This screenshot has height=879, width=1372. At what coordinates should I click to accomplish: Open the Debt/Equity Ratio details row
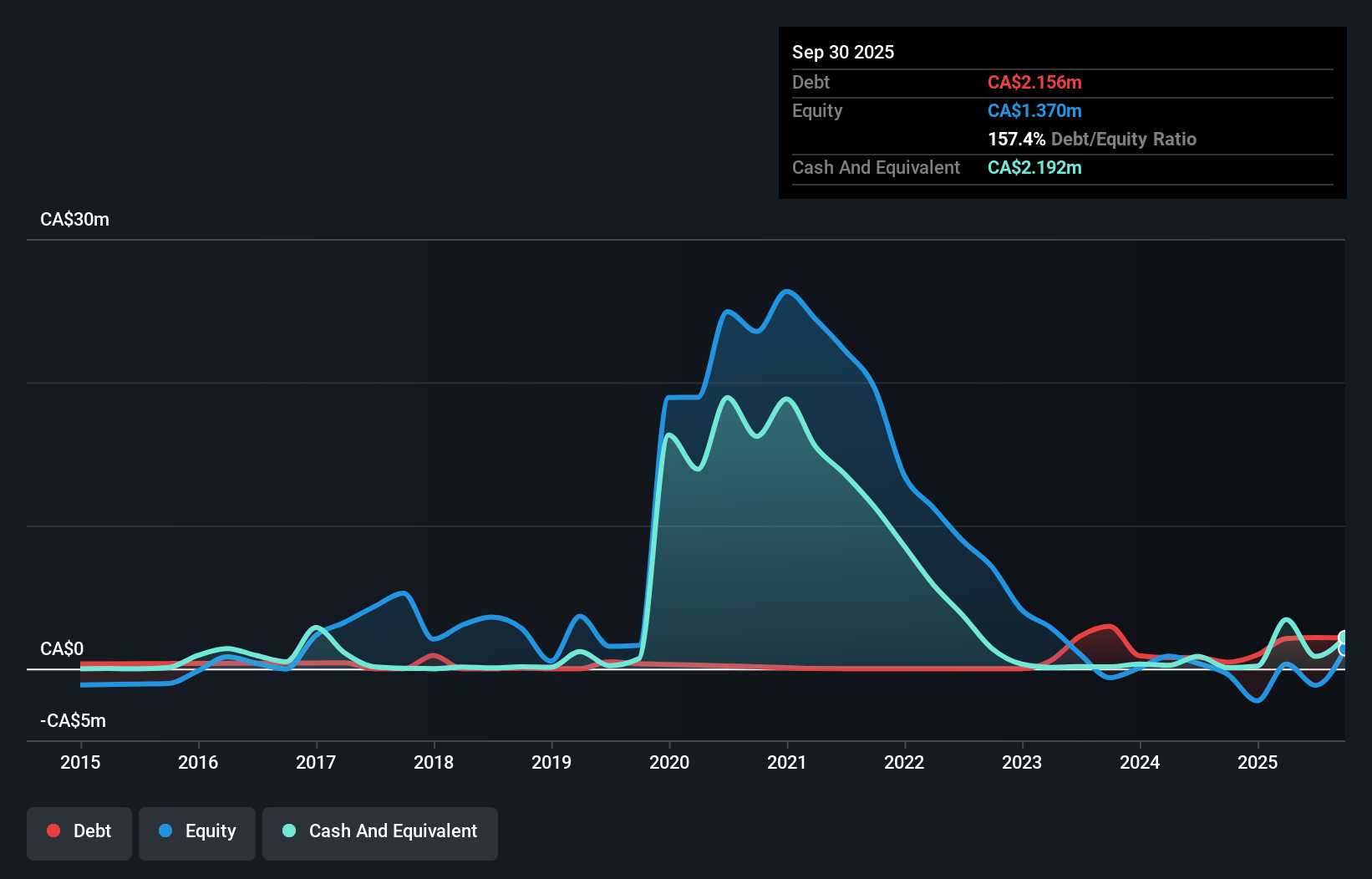pyautogui.click(x=1092, y=139)
